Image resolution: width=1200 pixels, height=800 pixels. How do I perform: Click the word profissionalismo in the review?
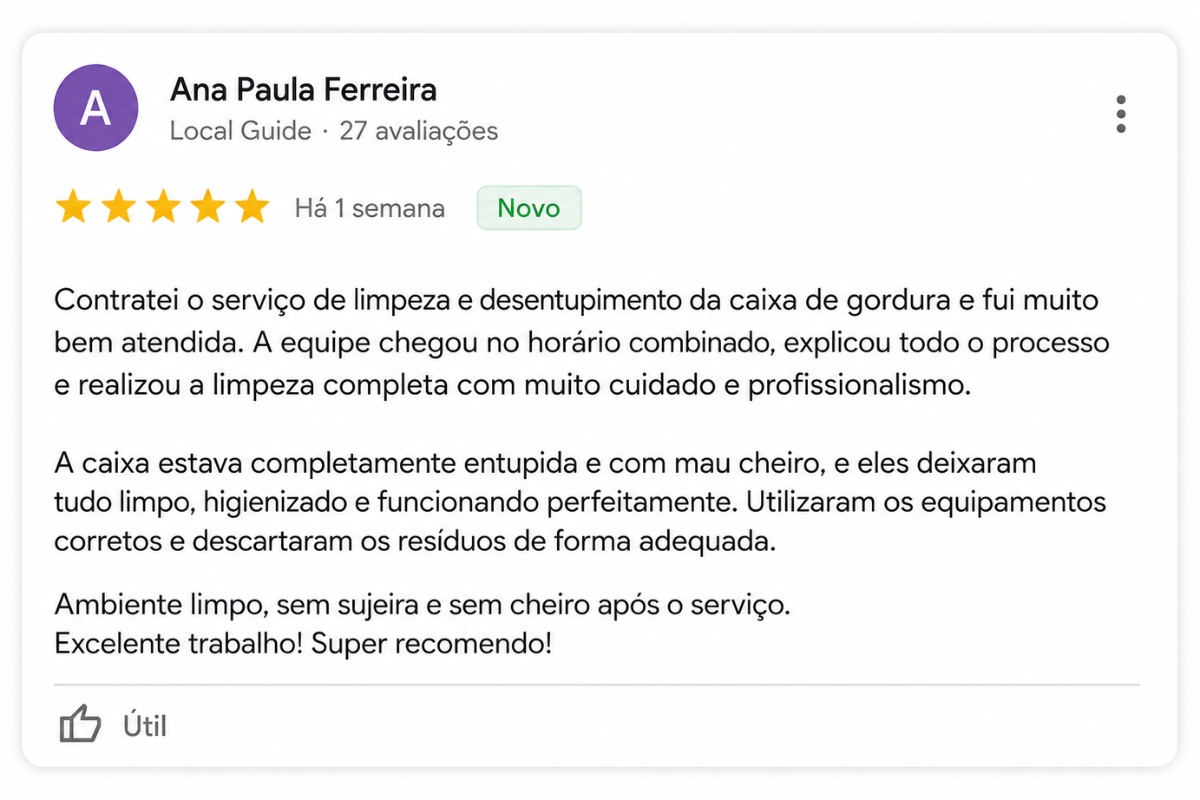click(x=860, y=387)
